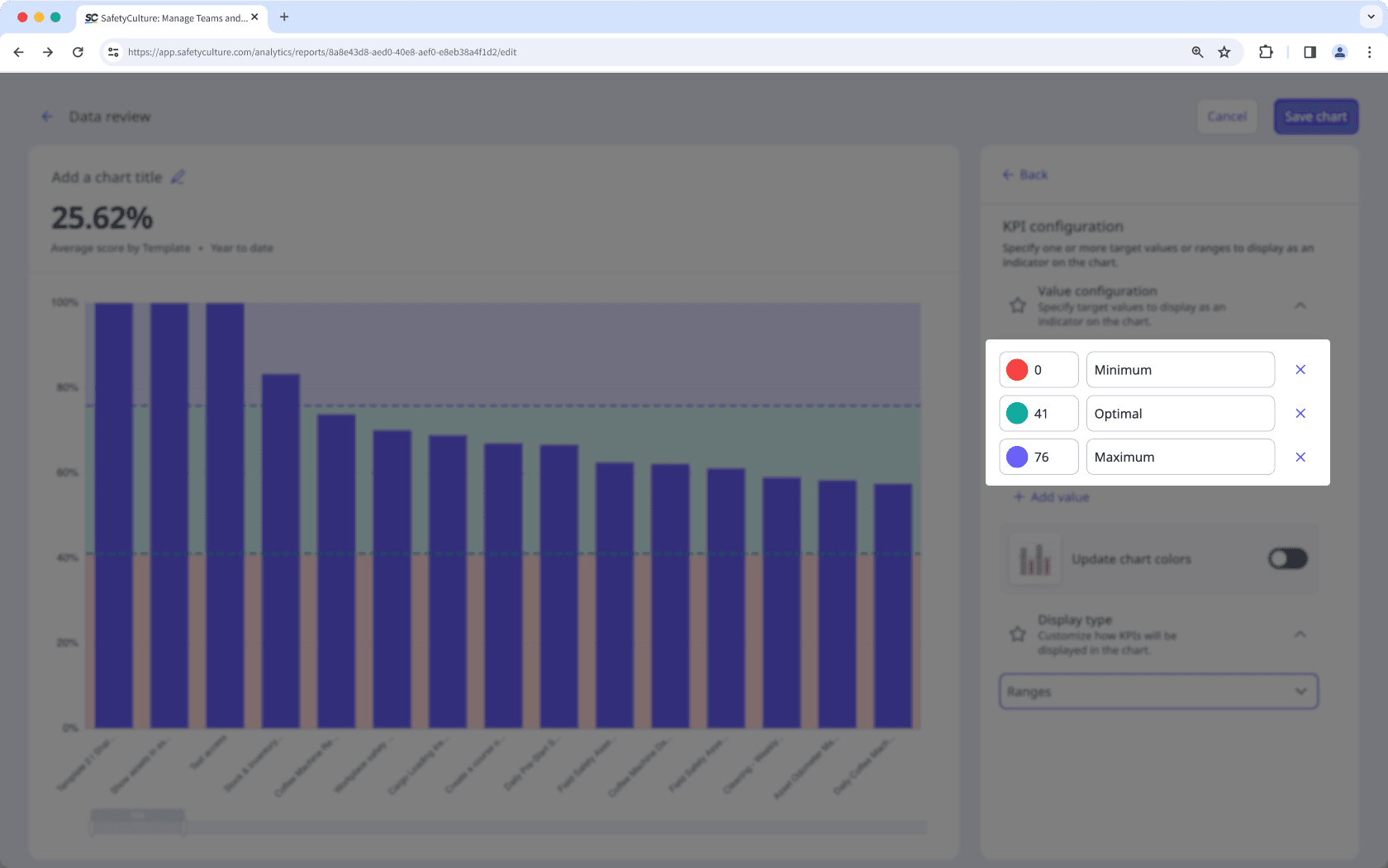Click the Save chart button

tap(1315, 116)
